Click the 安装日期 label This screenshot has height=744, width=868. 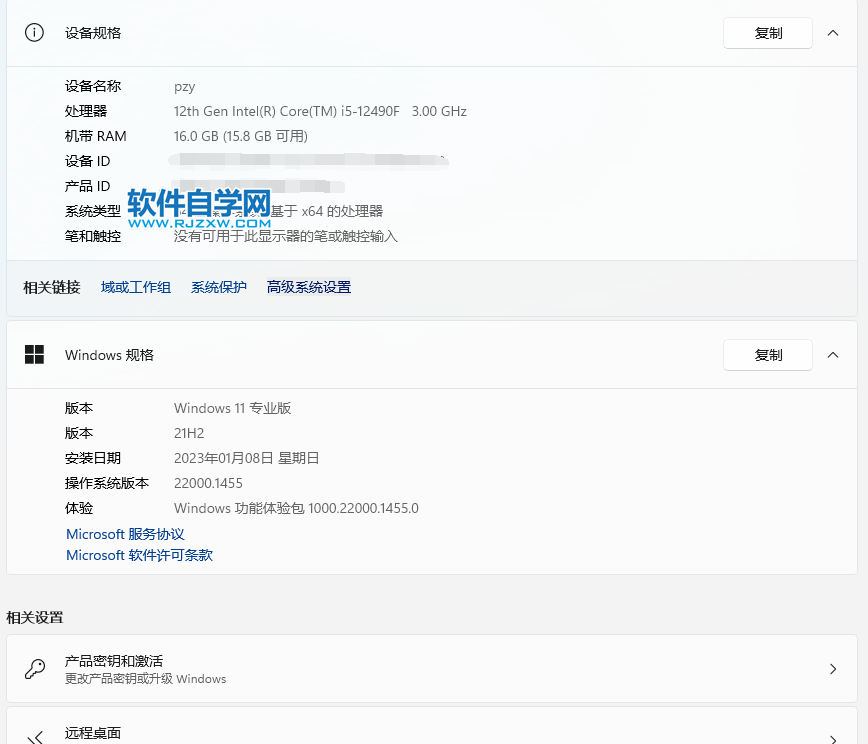click(x=93, y=458)
